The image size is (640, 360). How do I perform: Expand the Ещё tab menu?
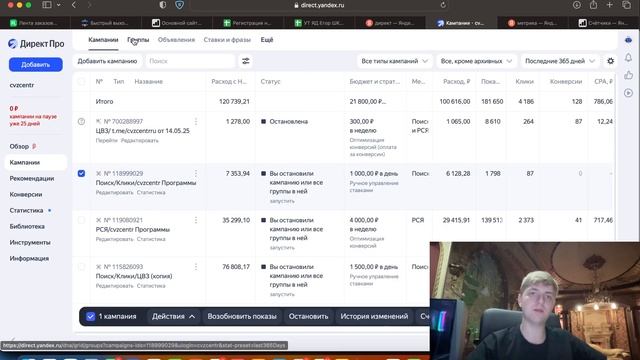(x=267, y=40)
